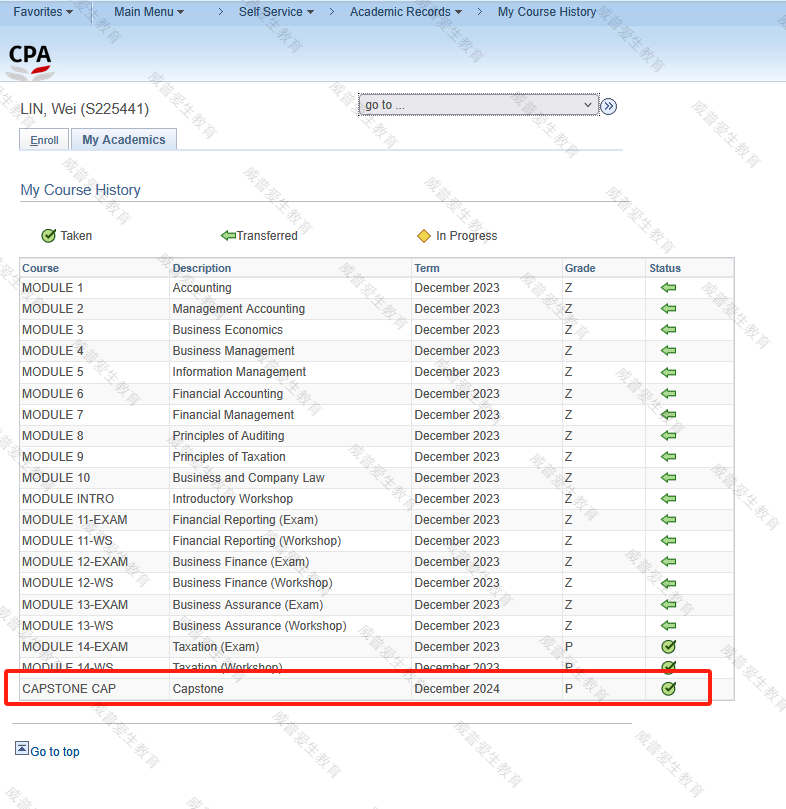
Task: Click grade P for CAPSTONE CAP
Action: pos(569,689)
